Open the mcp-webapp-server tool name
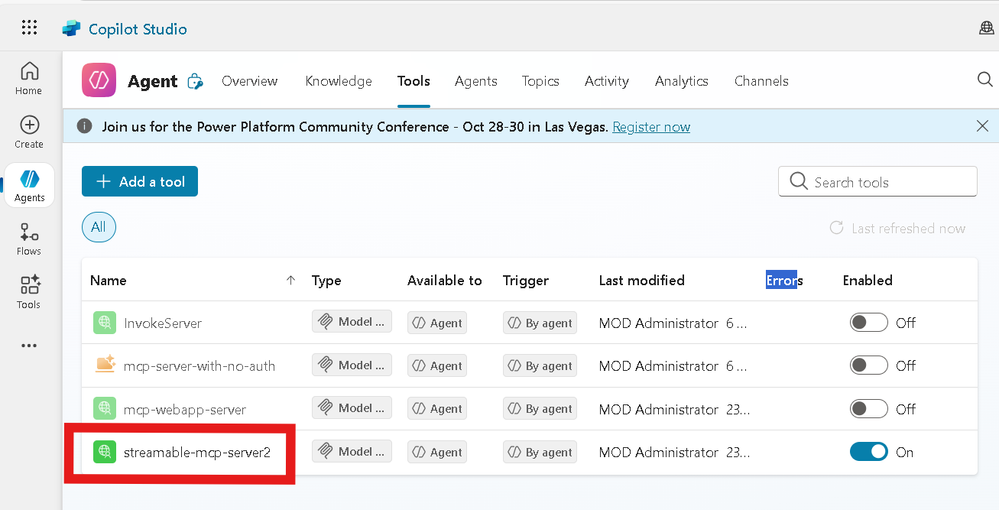 point(185,409)
